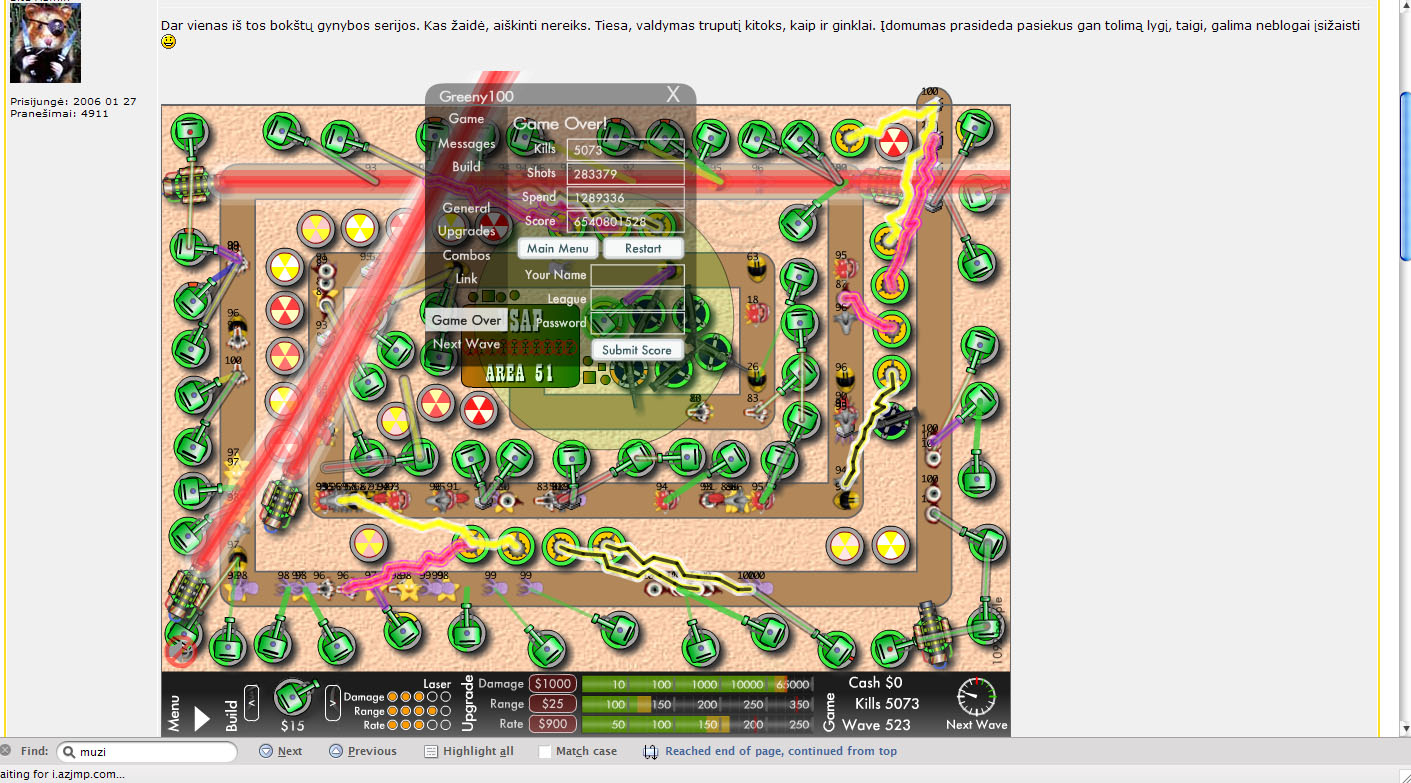The height and width of the screenshot is (783, 1411).
Task: Open the Upgrades menu section
Action: [466, 231]
